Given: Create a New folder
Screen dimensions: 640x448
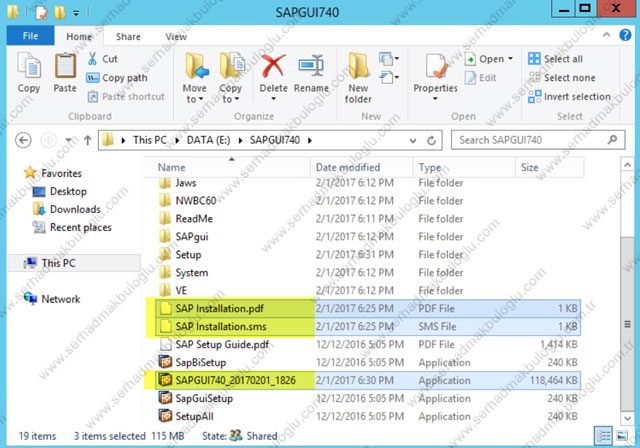Looking at the screenshot, I should [x=358, y=78].
